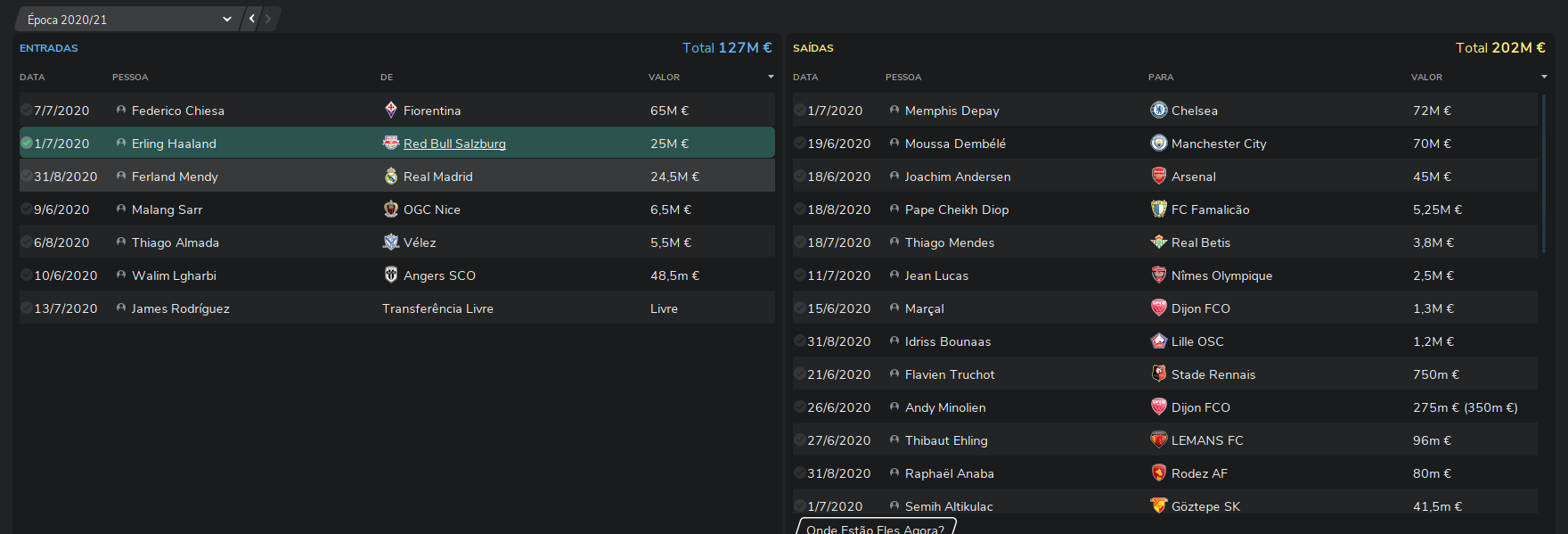Deselect checked Erling Haaland row marker

click(27, 143)
